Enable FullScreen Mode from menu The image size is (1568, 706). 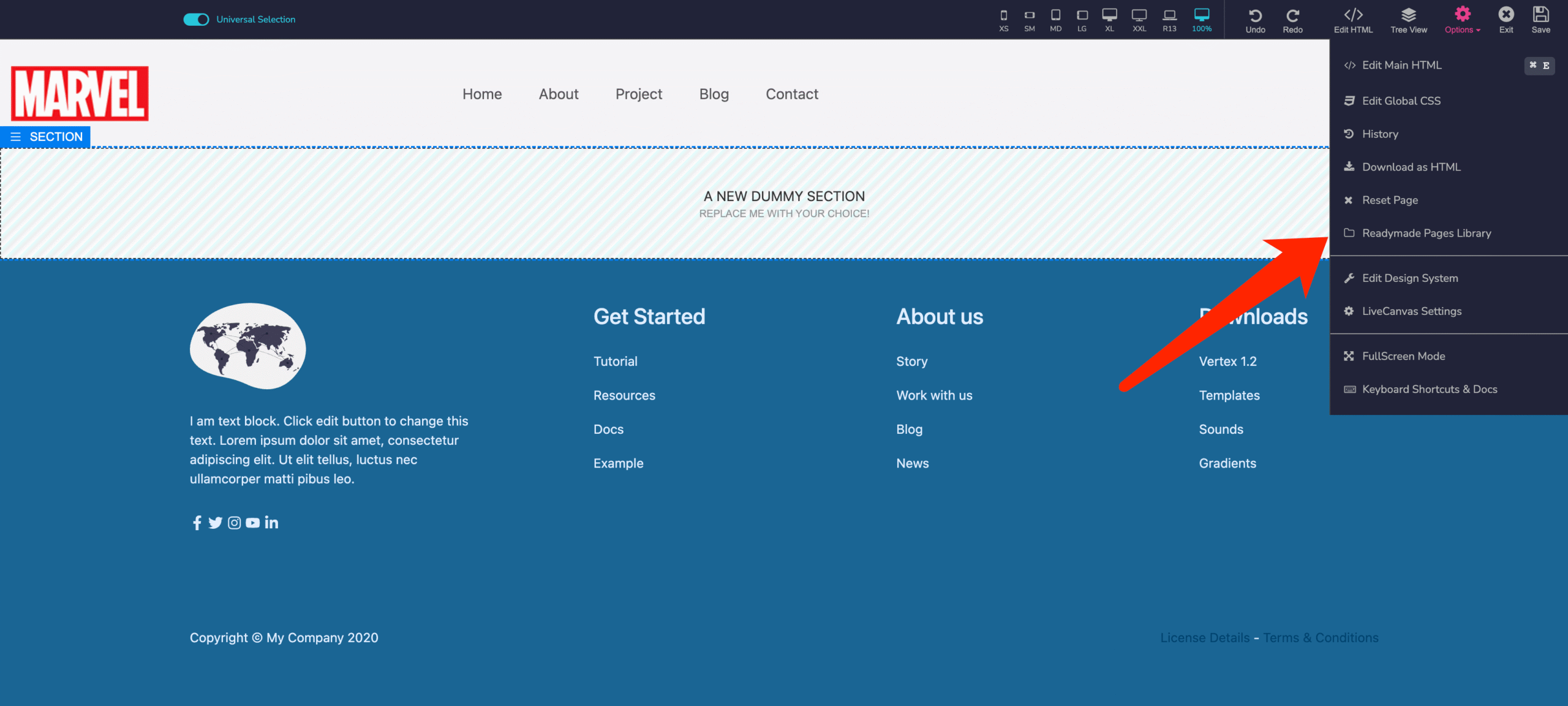tap(1403, 357)
